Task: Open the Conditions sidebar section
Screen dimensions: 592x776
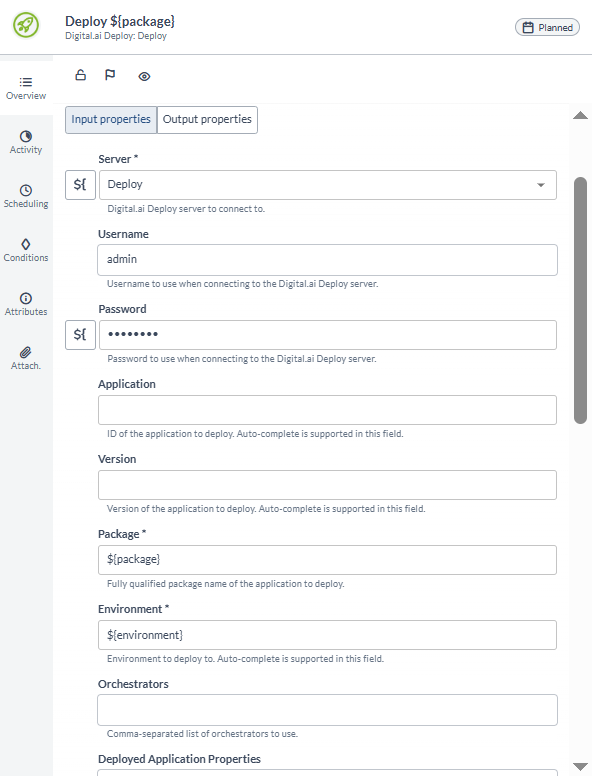Action: point(26,250)
